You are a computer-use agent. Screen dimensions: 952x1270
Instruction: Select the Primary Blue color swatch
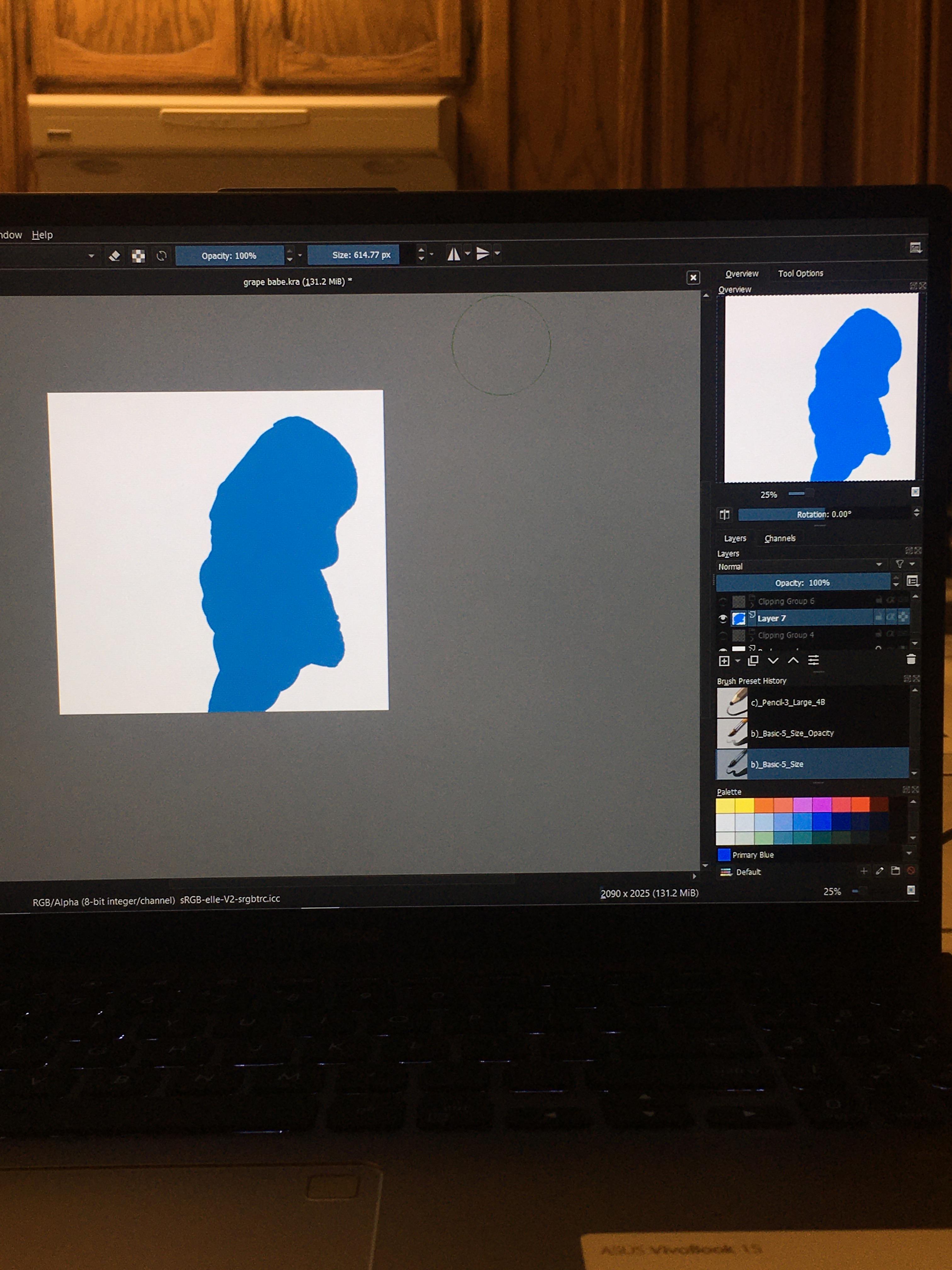[x=725, y=855]
